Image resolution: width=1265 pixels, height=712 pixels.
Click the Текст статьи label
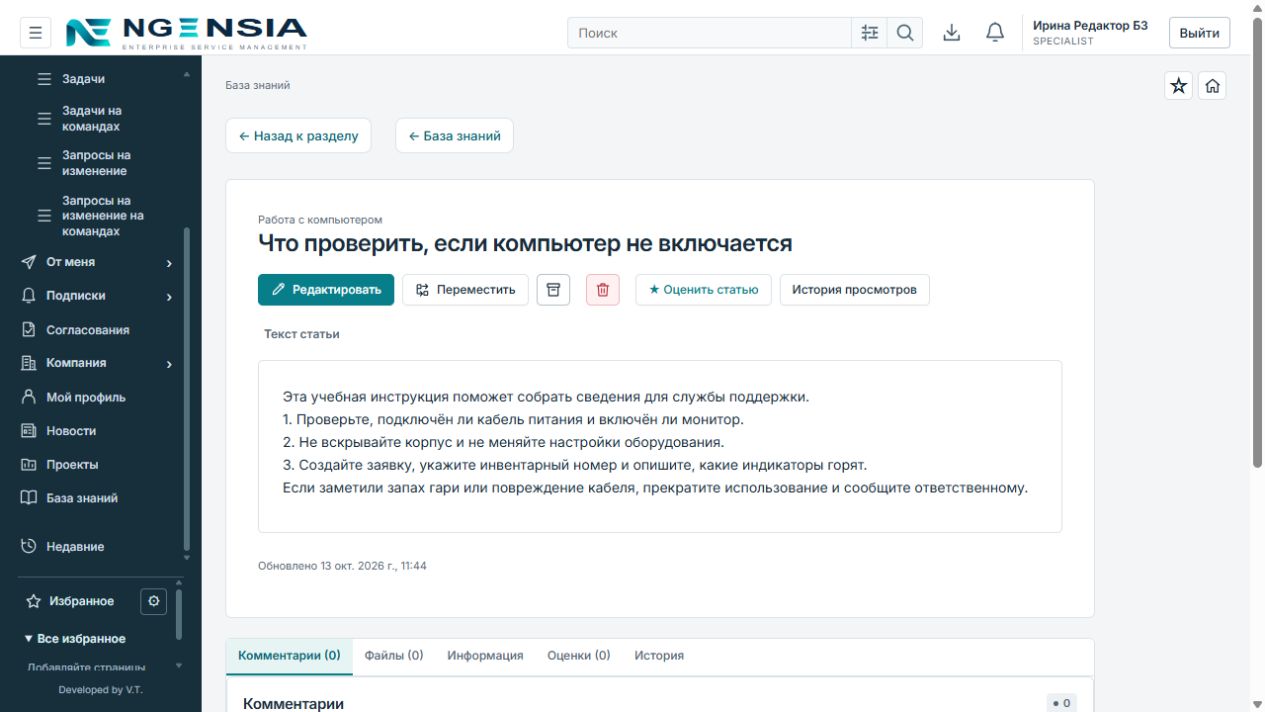pos(302,334)
